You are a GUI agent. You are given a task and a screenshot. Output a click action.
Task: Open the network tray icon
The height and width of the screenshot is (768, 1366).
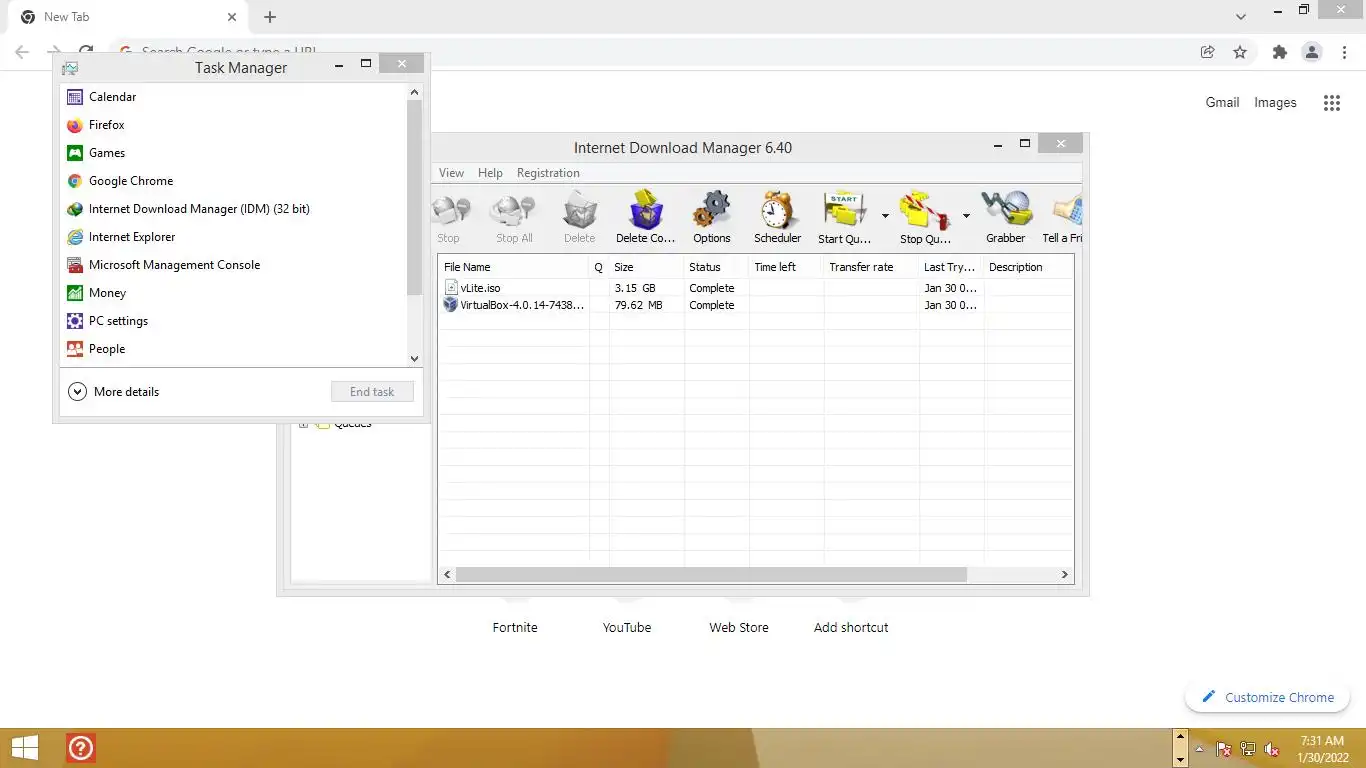[1248, 749]
